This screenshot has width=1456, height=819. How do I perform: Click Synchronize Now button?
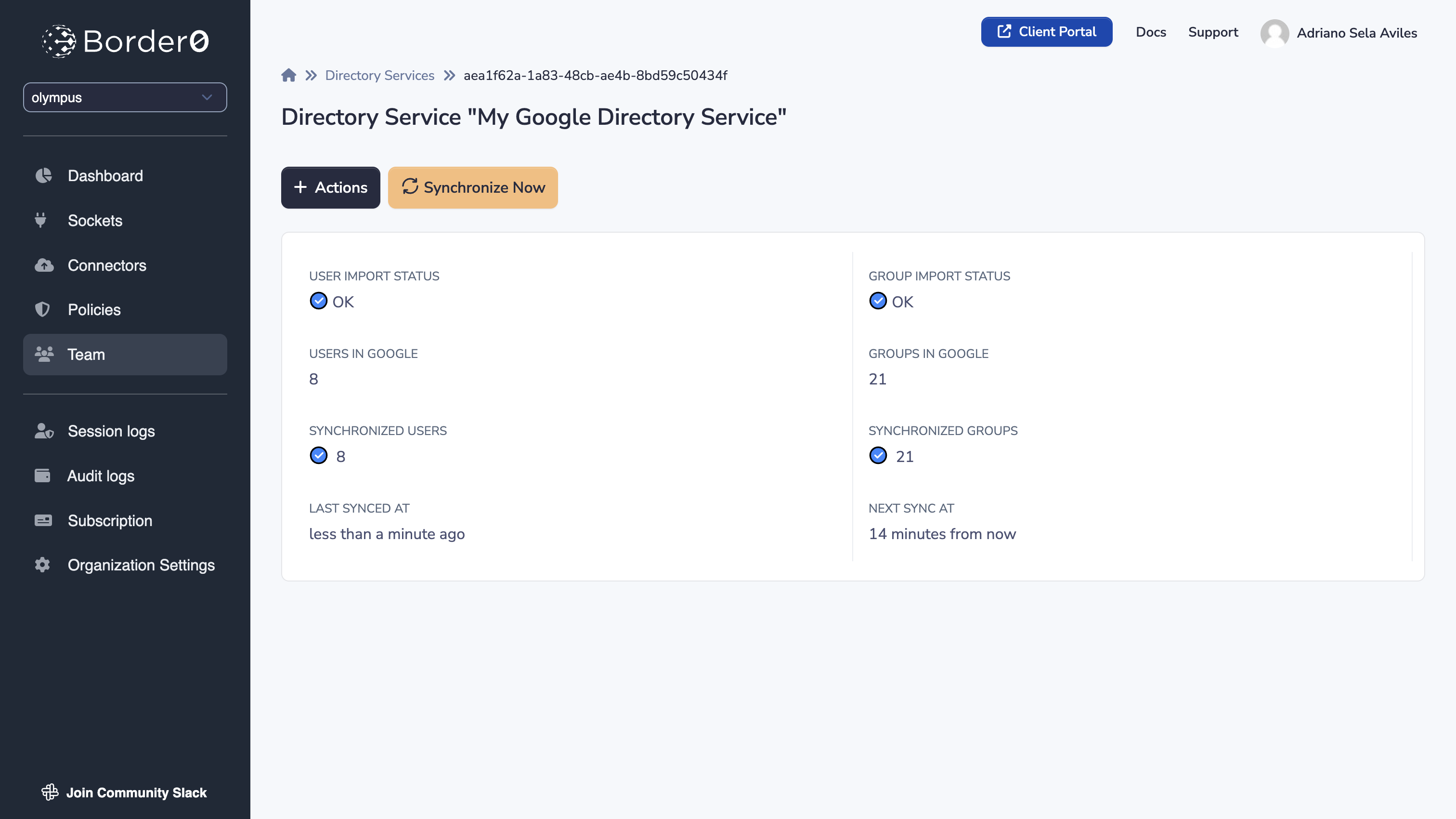click(472, 187)
